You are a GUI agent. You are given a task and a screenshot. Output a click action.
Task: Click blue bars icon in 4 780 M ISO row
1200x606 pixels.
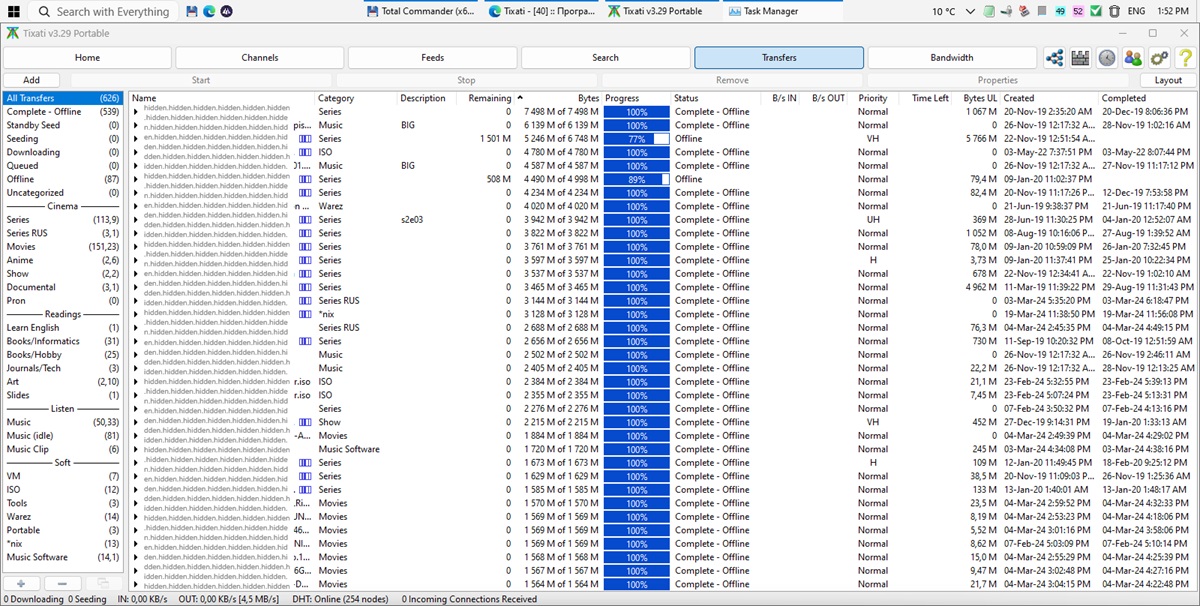tap(306, 152)
